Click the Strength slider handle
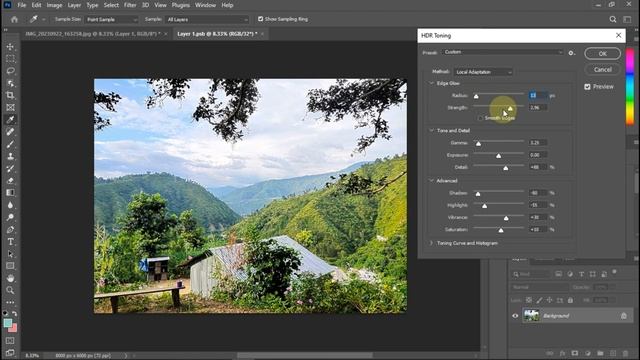The width and height of the screenshot is (640, 360). point(510,109)
